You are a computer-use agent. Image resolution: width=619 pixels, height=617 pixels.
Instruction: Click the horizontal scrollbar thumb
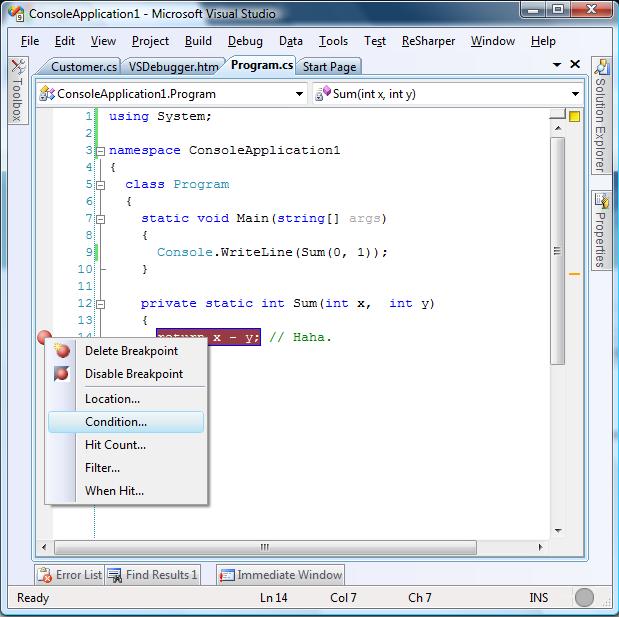265,547
